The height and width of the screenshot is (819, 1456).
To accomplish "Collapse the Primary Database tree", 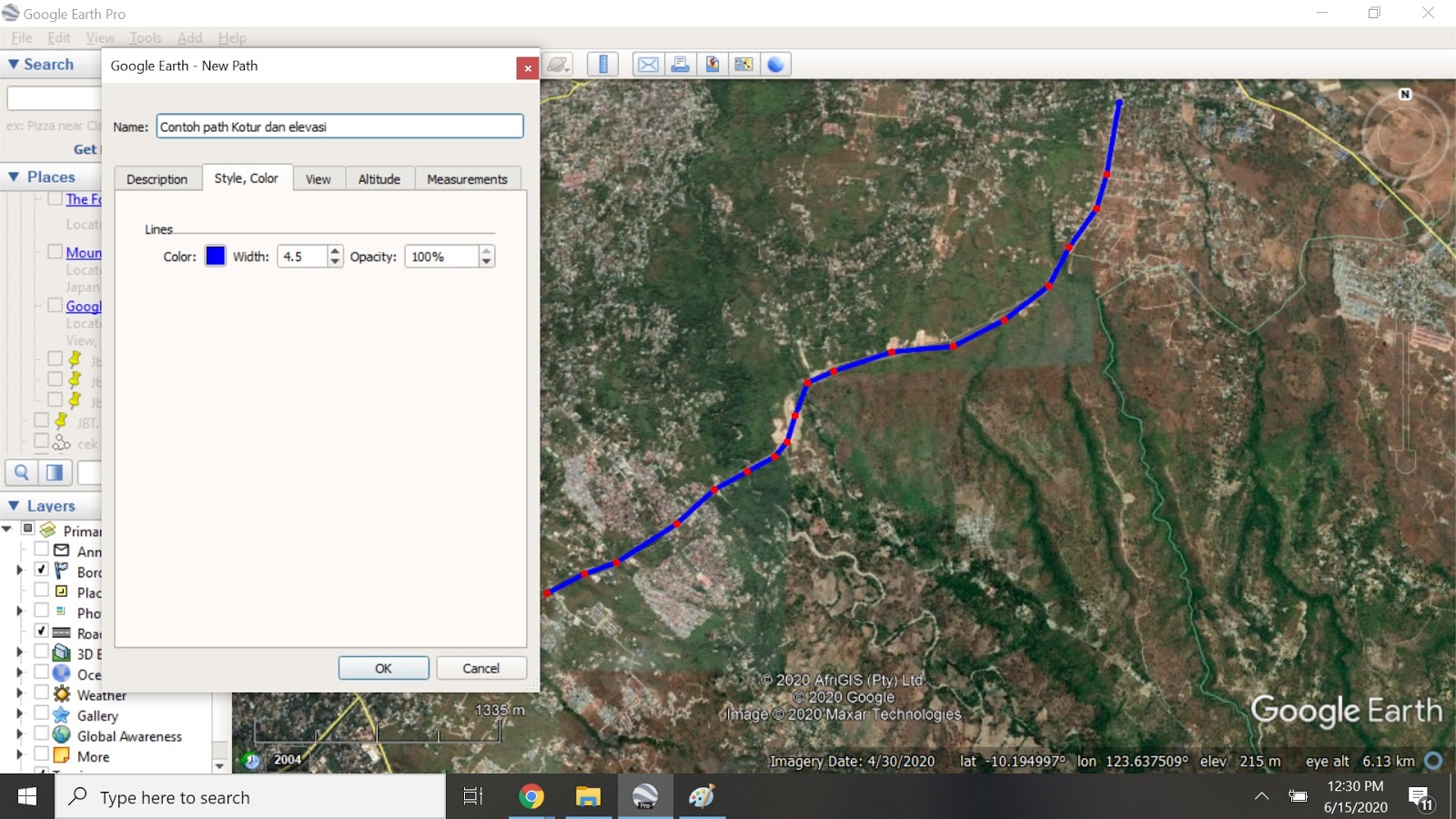I will tap(7, 529).
